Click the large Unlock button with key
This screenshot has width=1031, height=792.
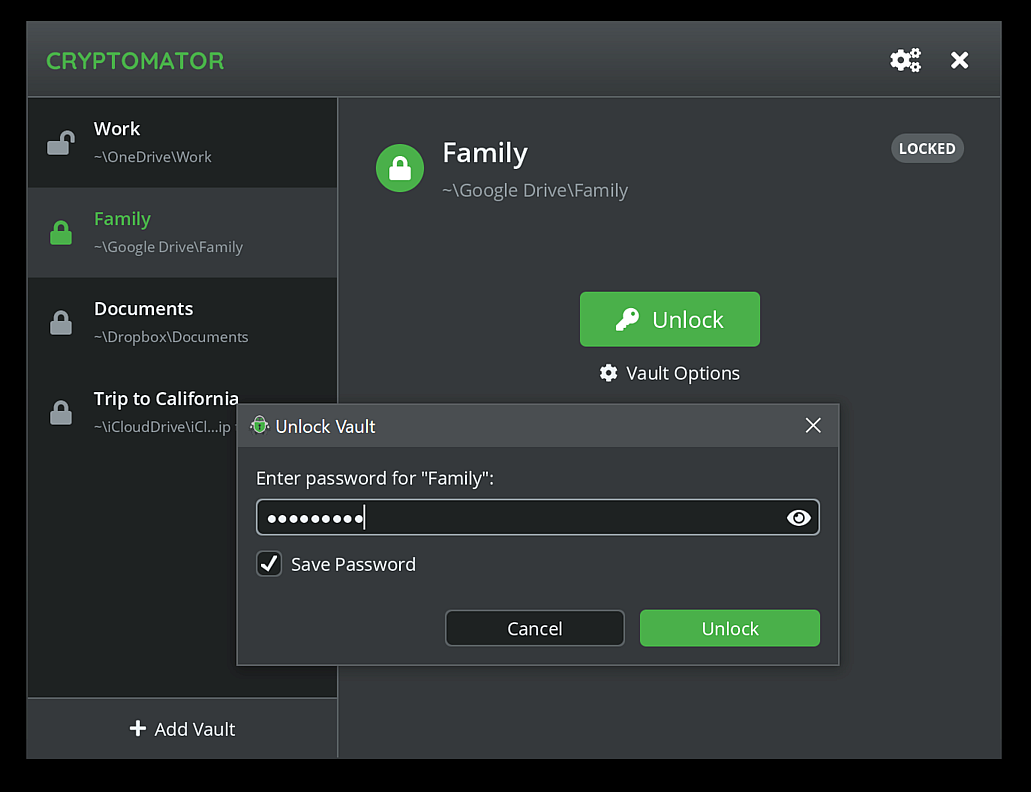[669, 319]
